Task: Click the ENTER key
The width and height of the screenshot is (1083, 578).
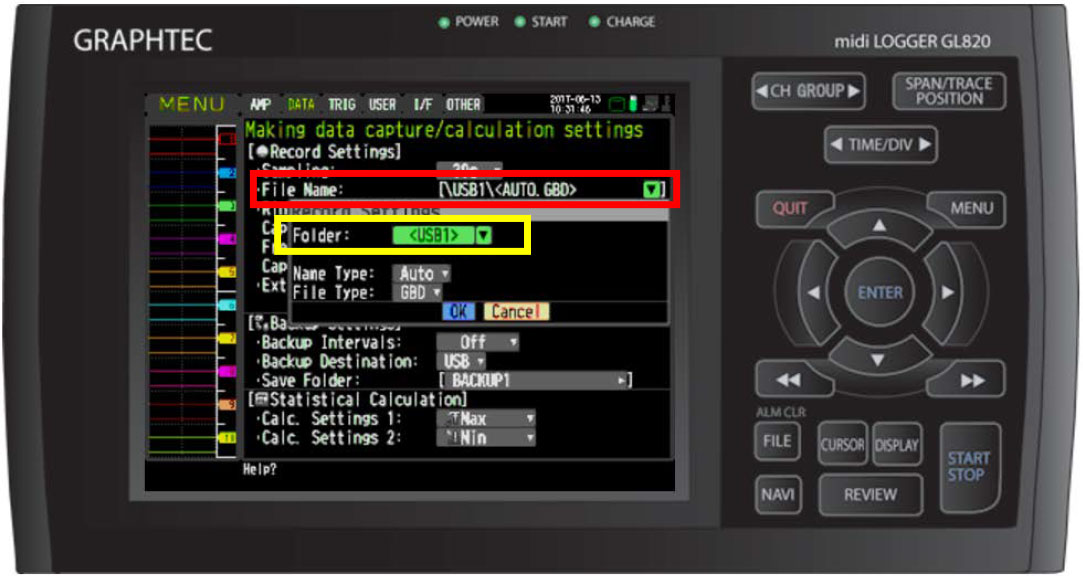Action: pos(880,293)
